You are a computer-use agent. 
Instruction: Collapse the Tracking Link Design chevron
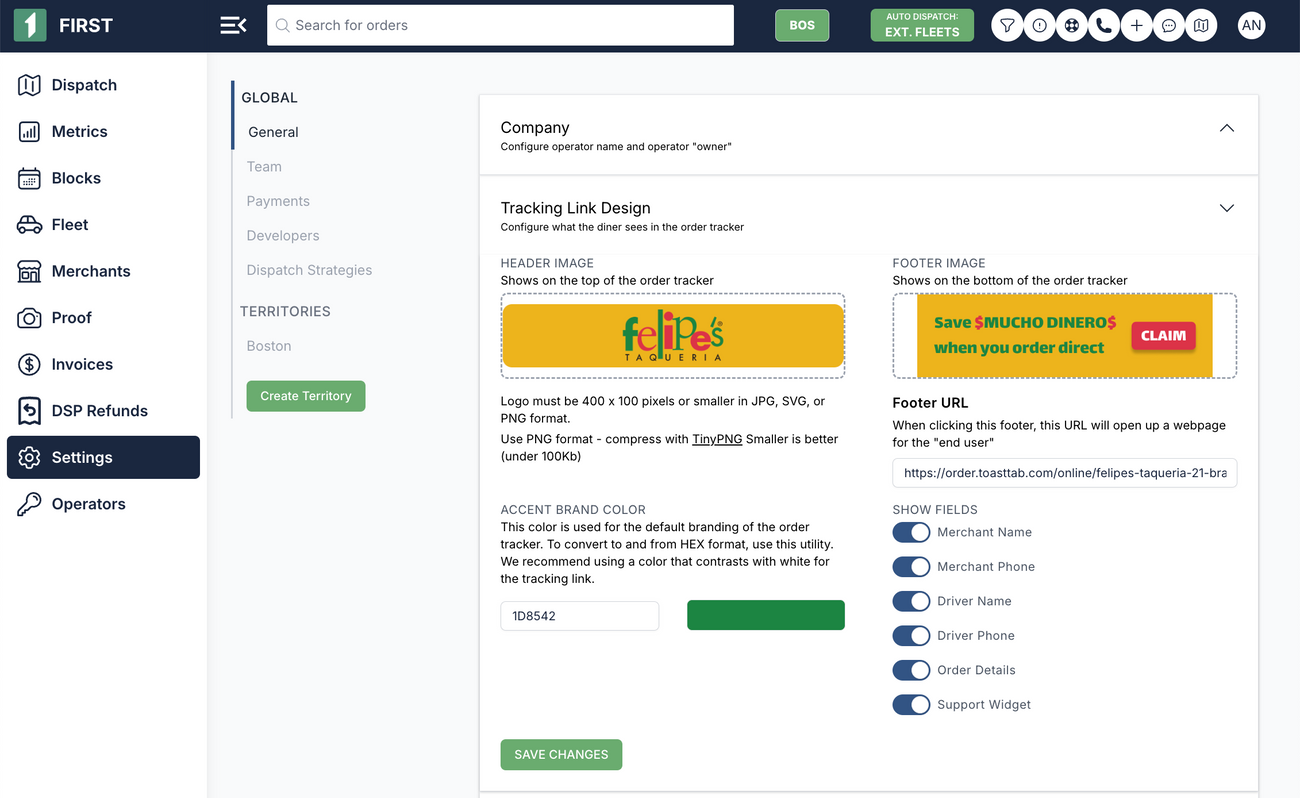pyautogui.click(x=1227, y=208)
